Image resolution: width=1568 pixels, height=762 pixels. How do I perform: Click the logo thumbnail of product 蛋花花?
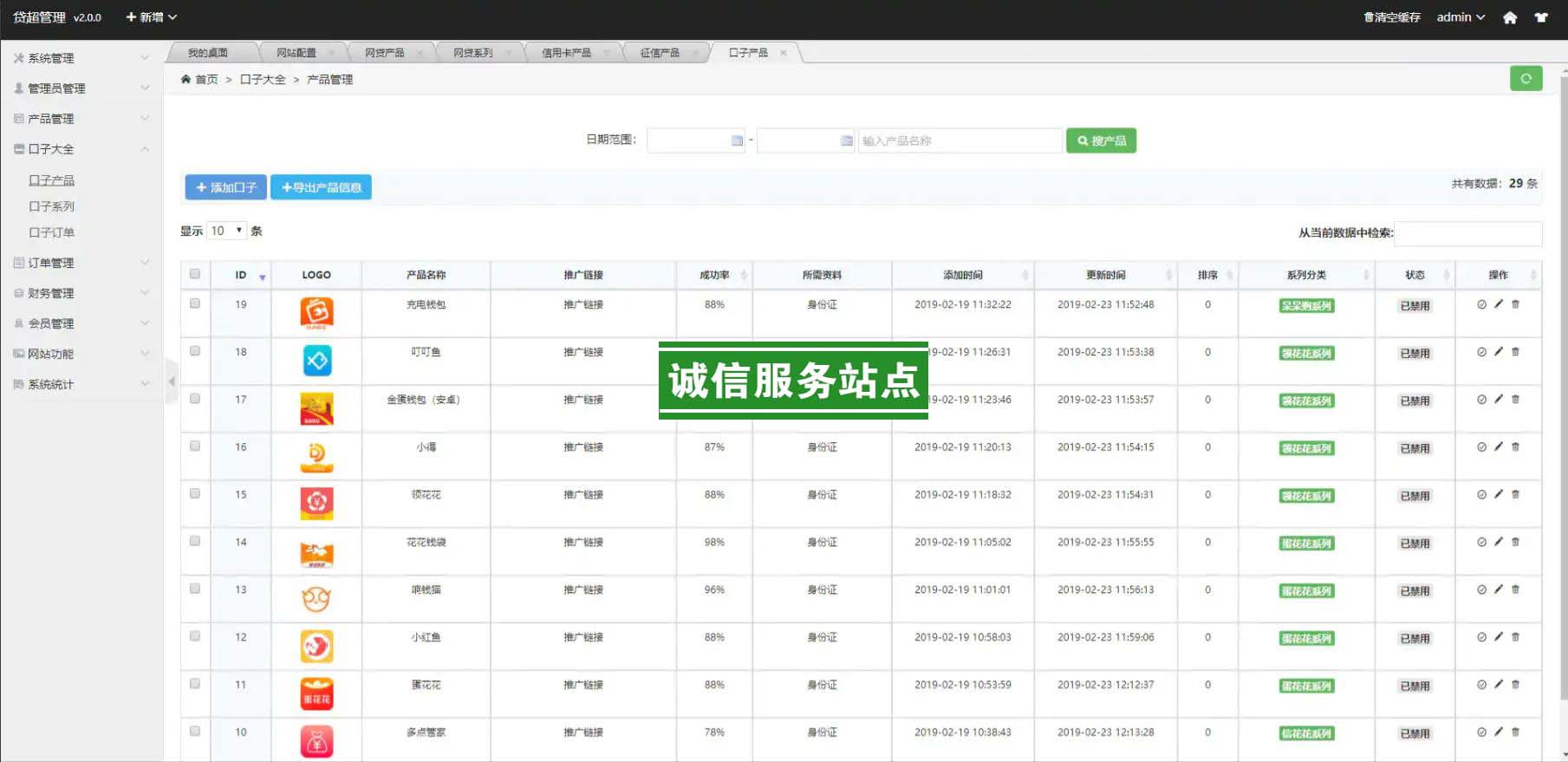click(x=316, y=694)
